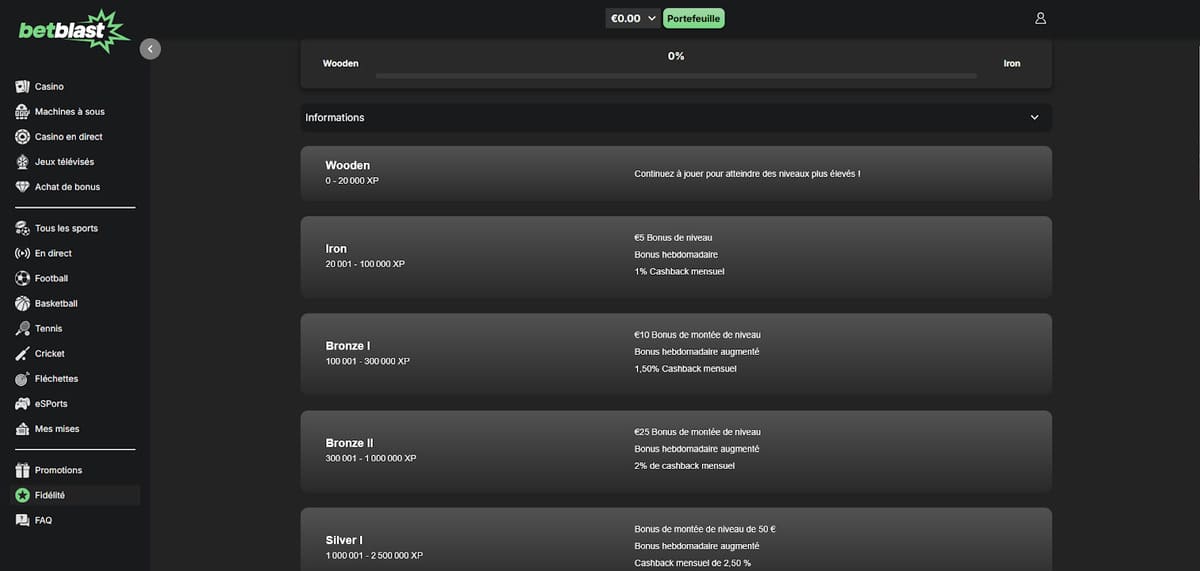Open the Football menu label
The width and height of the screenshot is (1200, 571).
51,278
